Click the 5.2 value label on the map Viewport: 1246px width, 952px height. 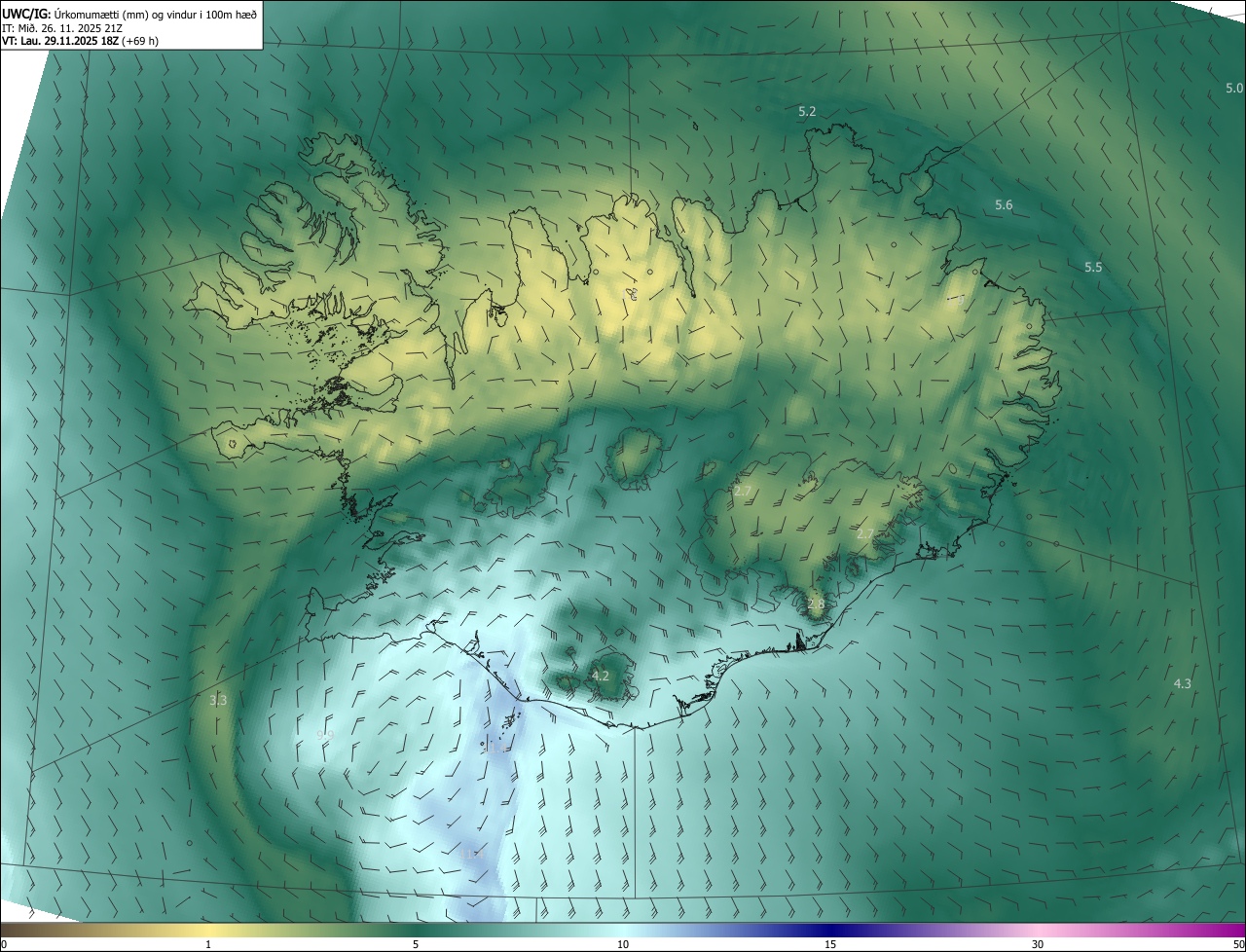[x=807, y=112]
